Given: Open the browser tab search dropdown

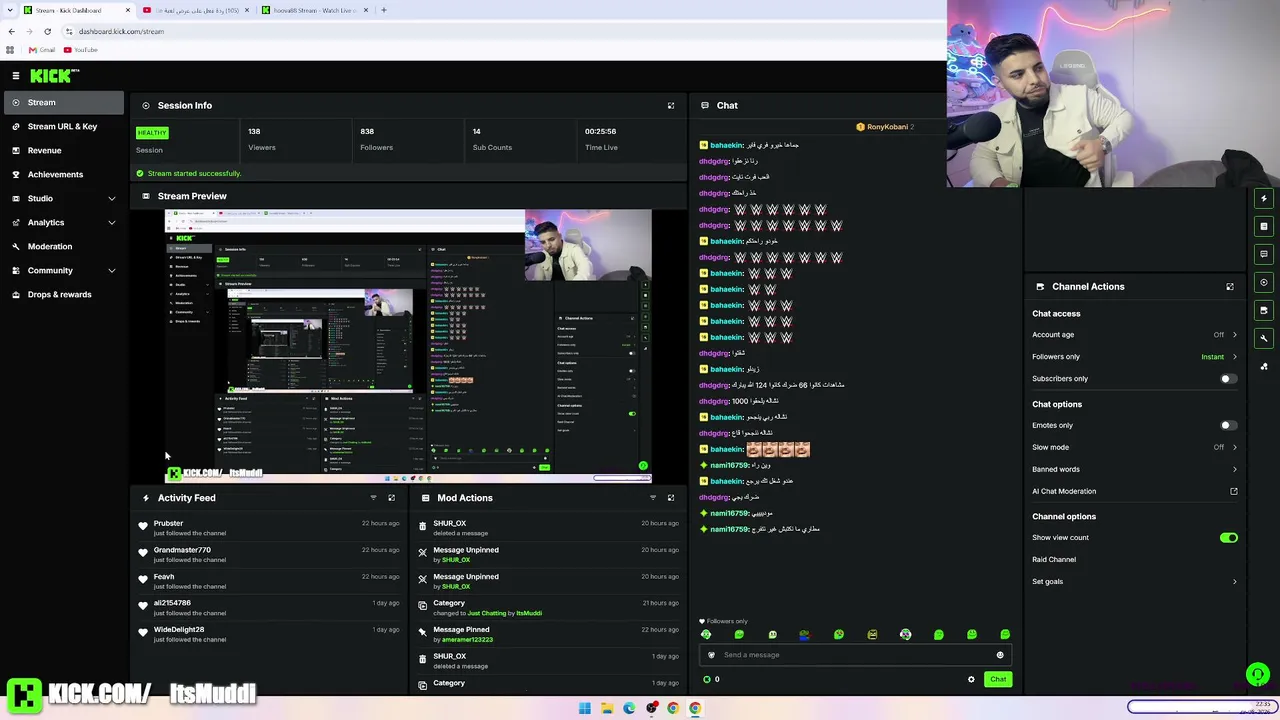Looking at the screenshot, I should pos(9,10).
